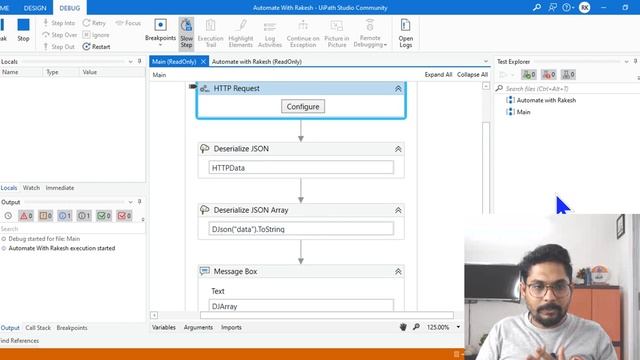This screenshot has width=640, height=360.
Task: Click Collapse All in the designer
Action: [x=472, y=75]
